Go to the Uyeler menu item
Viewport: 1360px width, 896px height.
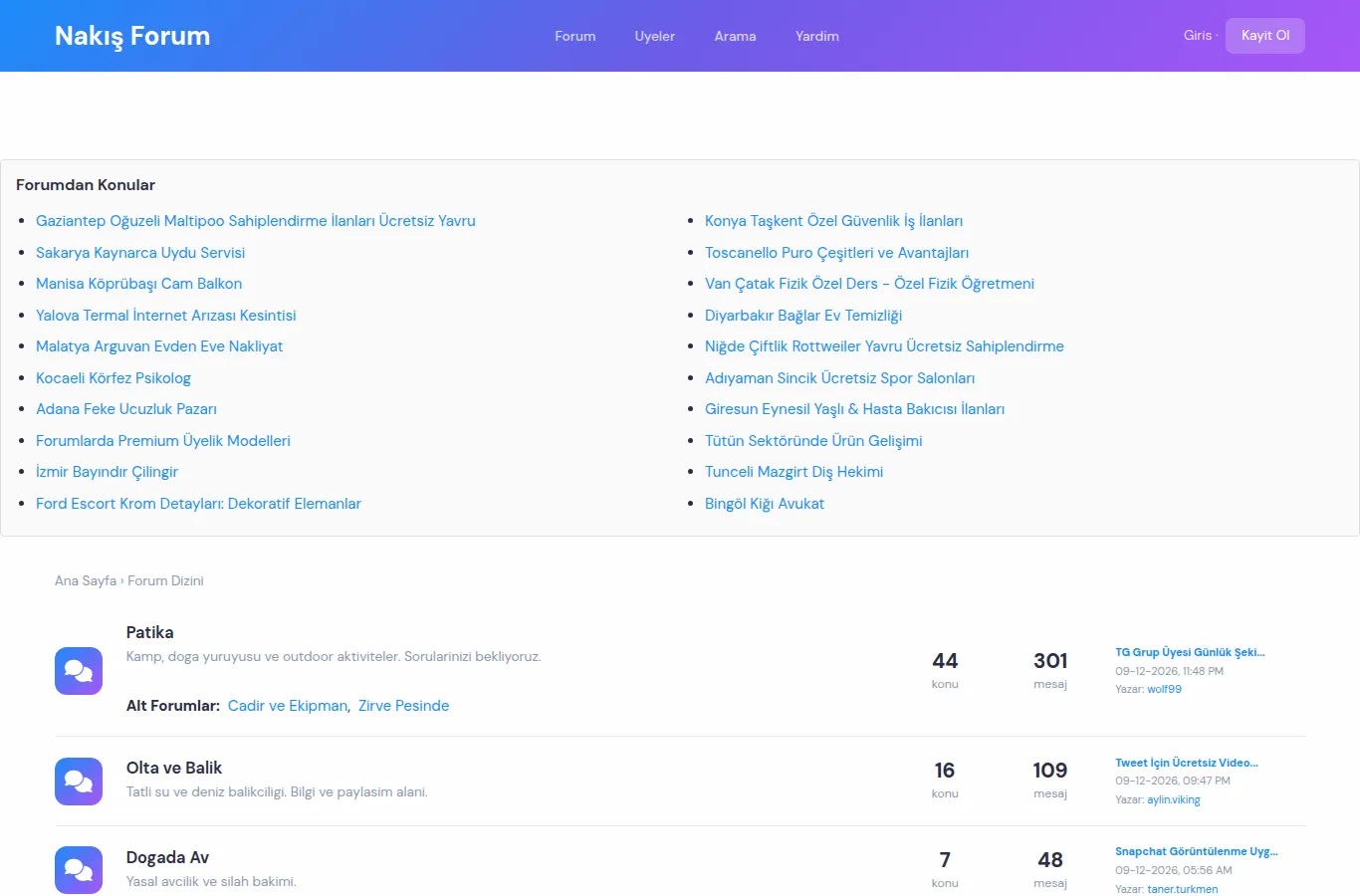(655, 36)
